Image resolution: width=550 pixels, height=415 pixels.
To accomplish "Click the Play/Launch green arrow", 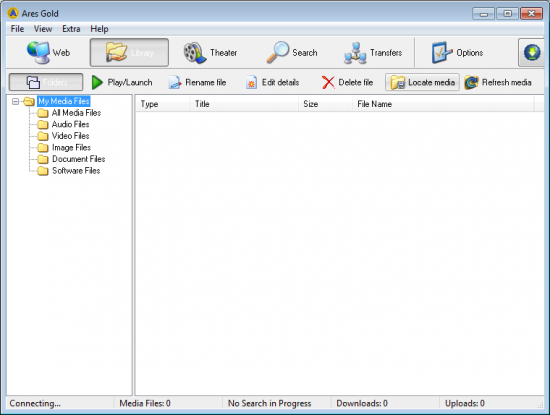I will (x=121, y=82).
